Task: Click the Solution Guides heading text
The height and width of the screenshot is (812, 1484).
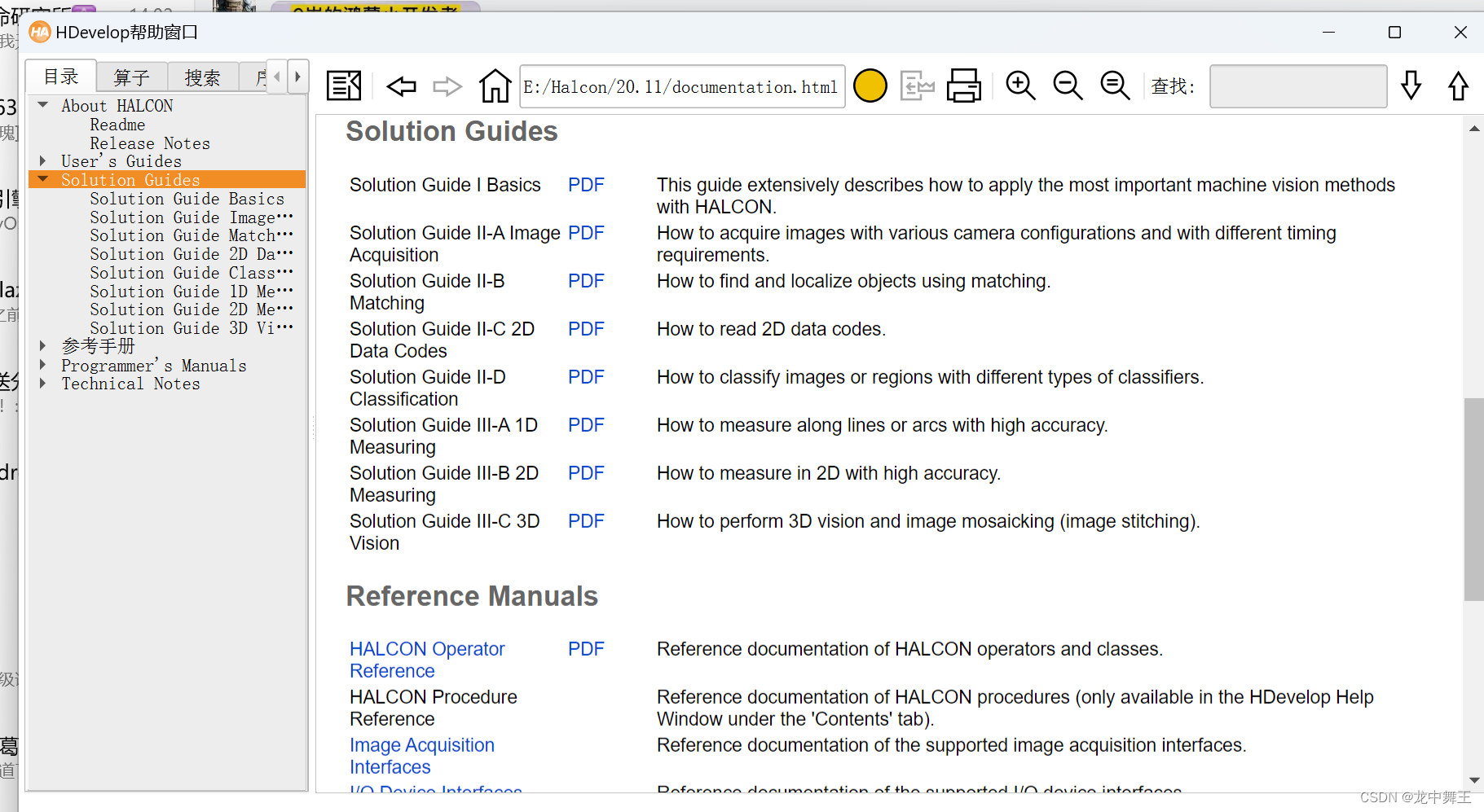Action: pyautogui.click(x=451, y=131)
